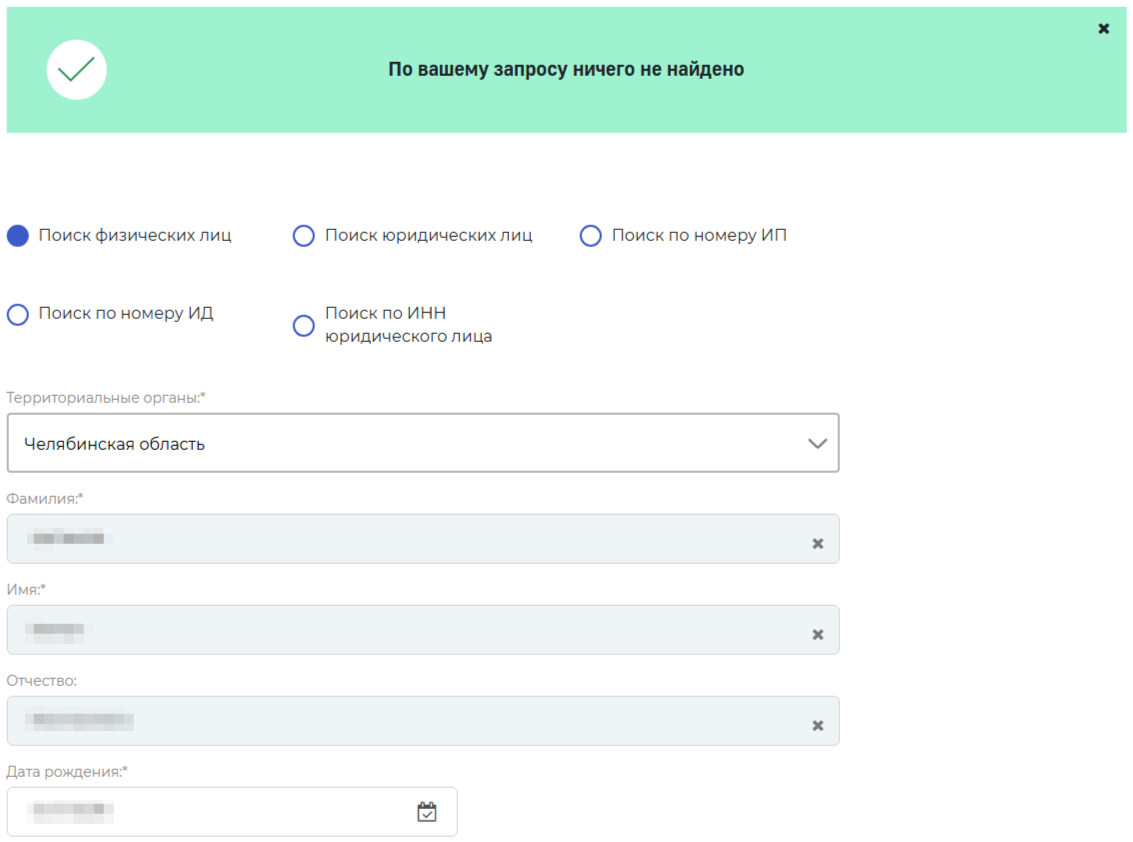Click the white checkmark success icon

77,70
